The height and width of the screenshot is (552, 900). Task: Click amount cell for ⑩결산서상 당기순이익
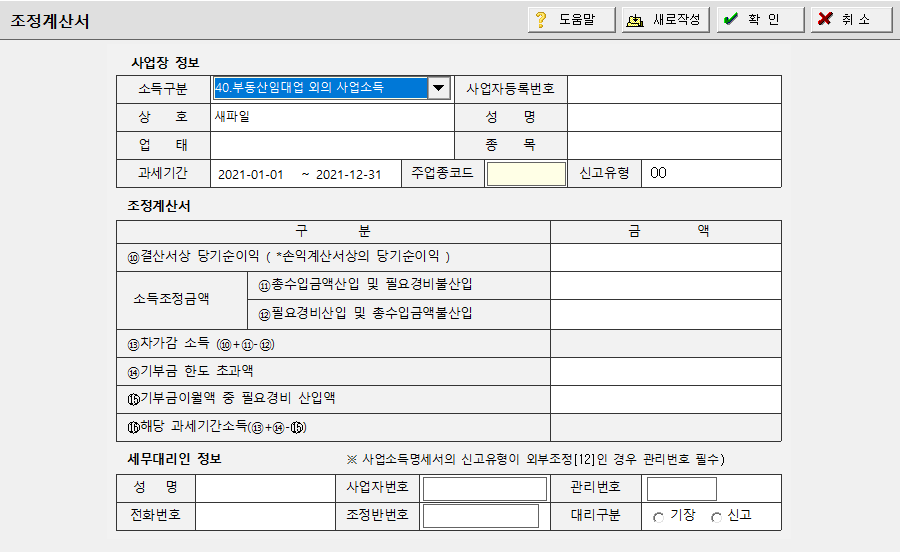[x=666, y=258]
